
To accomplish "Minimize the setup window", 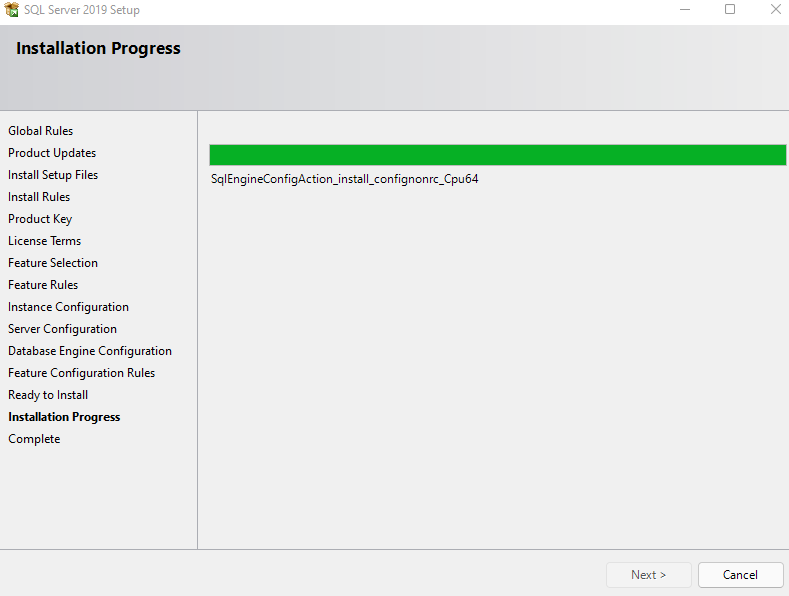I will click(x=685, y=10).
